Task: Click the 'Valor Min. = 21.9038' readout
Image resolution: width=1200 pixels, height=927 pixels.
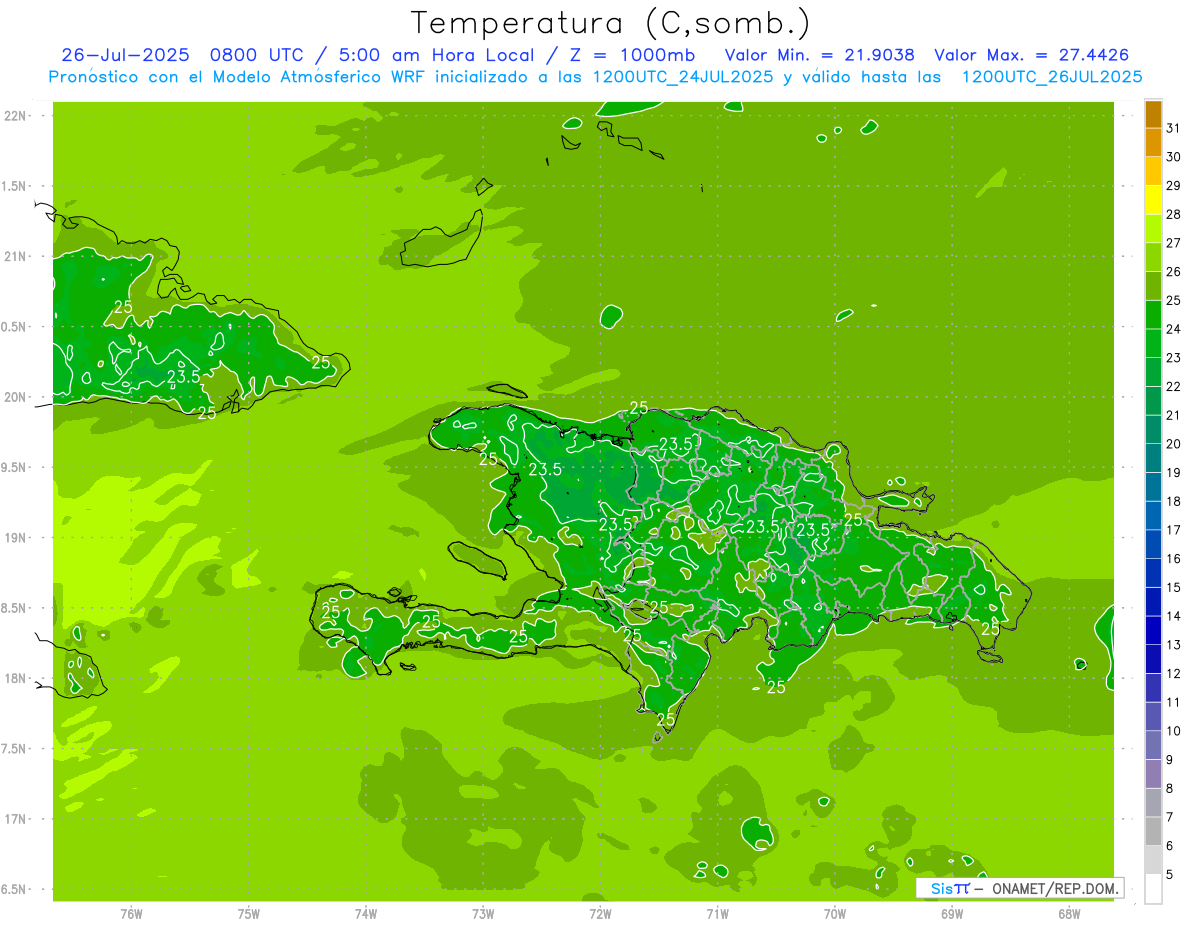Action: 819,55
